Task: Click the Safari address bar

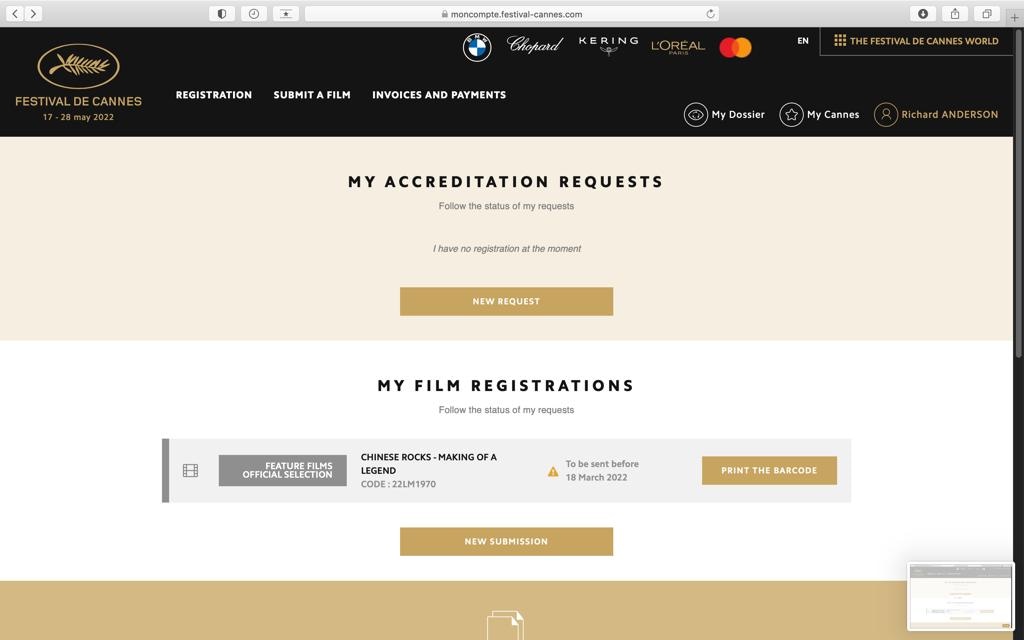Action: (512, 14)
